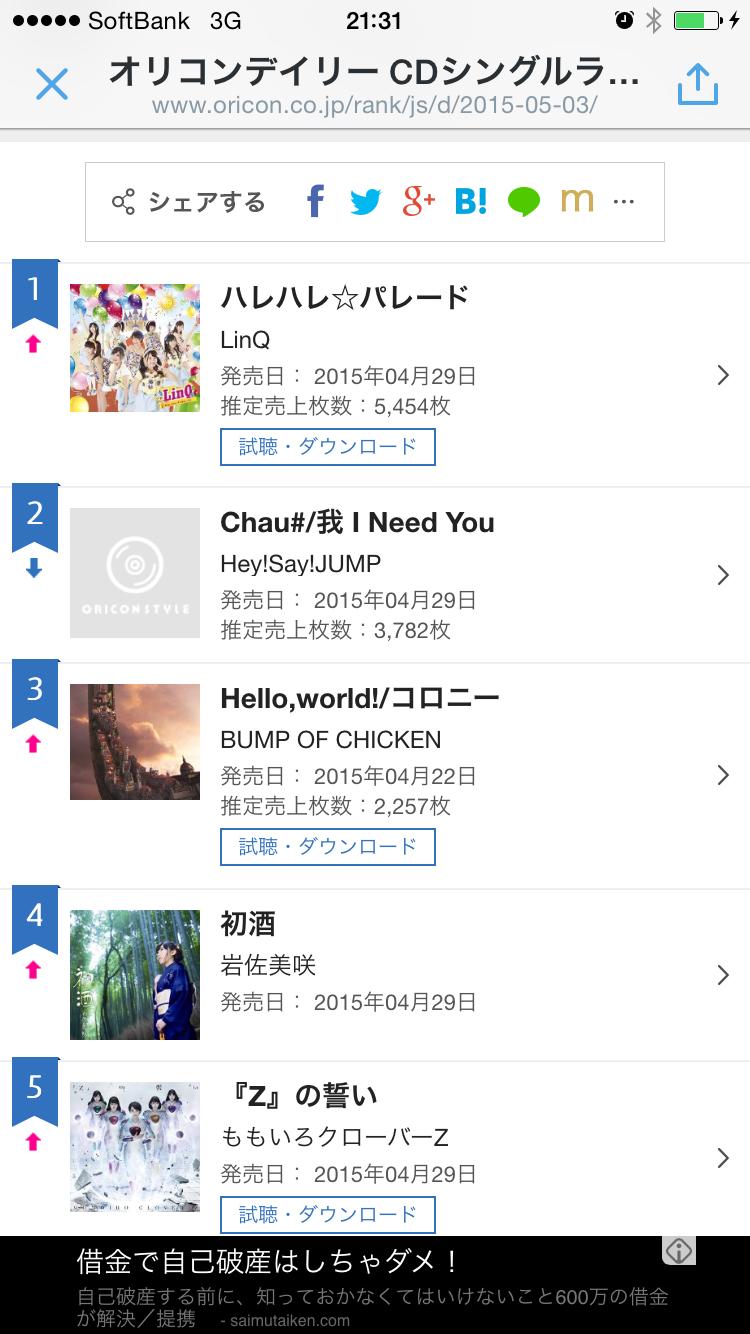
Task: Open details chevron for ハレハレ☆パレード
Action: coord(723,375)
